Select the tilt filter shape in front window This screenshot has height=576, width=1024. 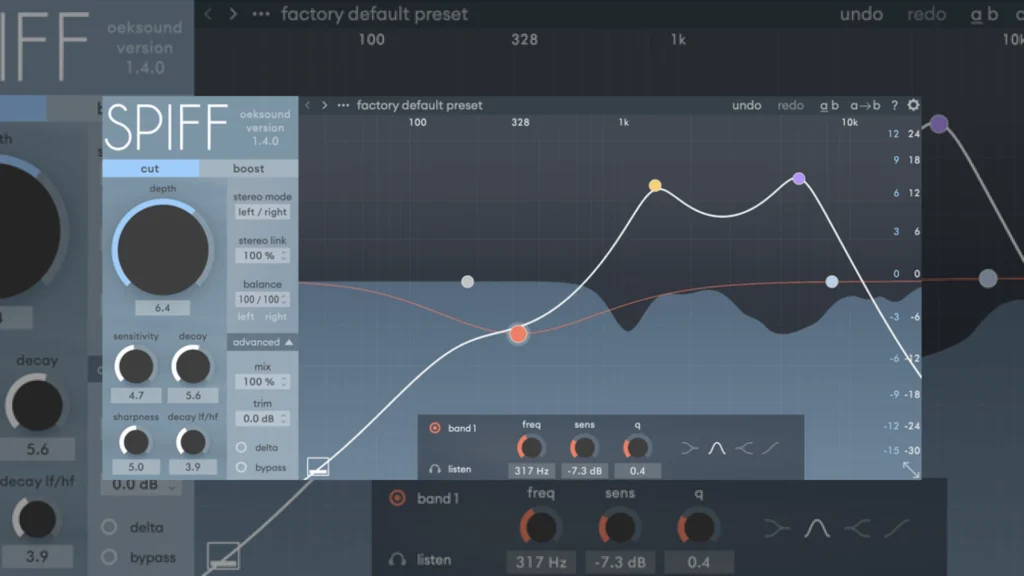coord(771,448)
